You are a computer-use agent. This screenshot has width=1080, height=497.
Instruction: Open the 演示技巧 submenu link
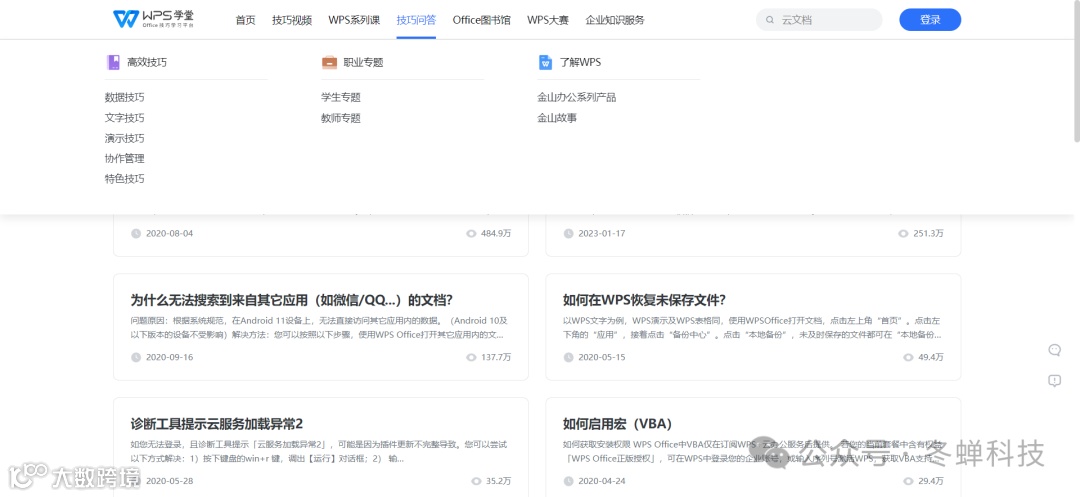(x=125, y=138)
